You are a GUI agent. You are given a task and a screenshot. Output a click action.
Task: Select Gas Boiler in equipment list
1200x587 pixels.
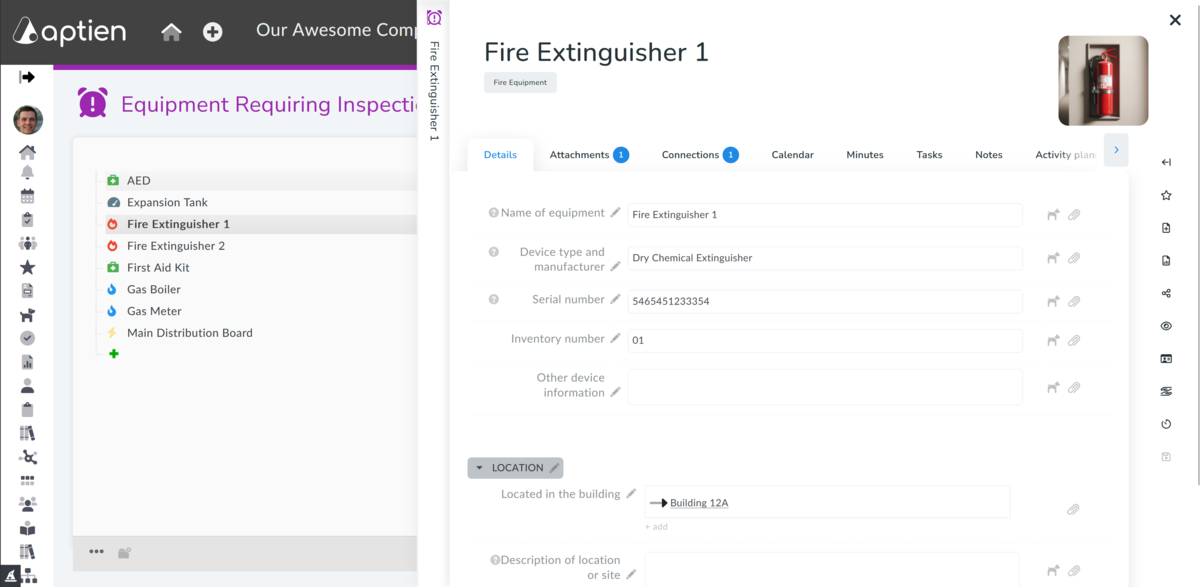coord(154,289)
